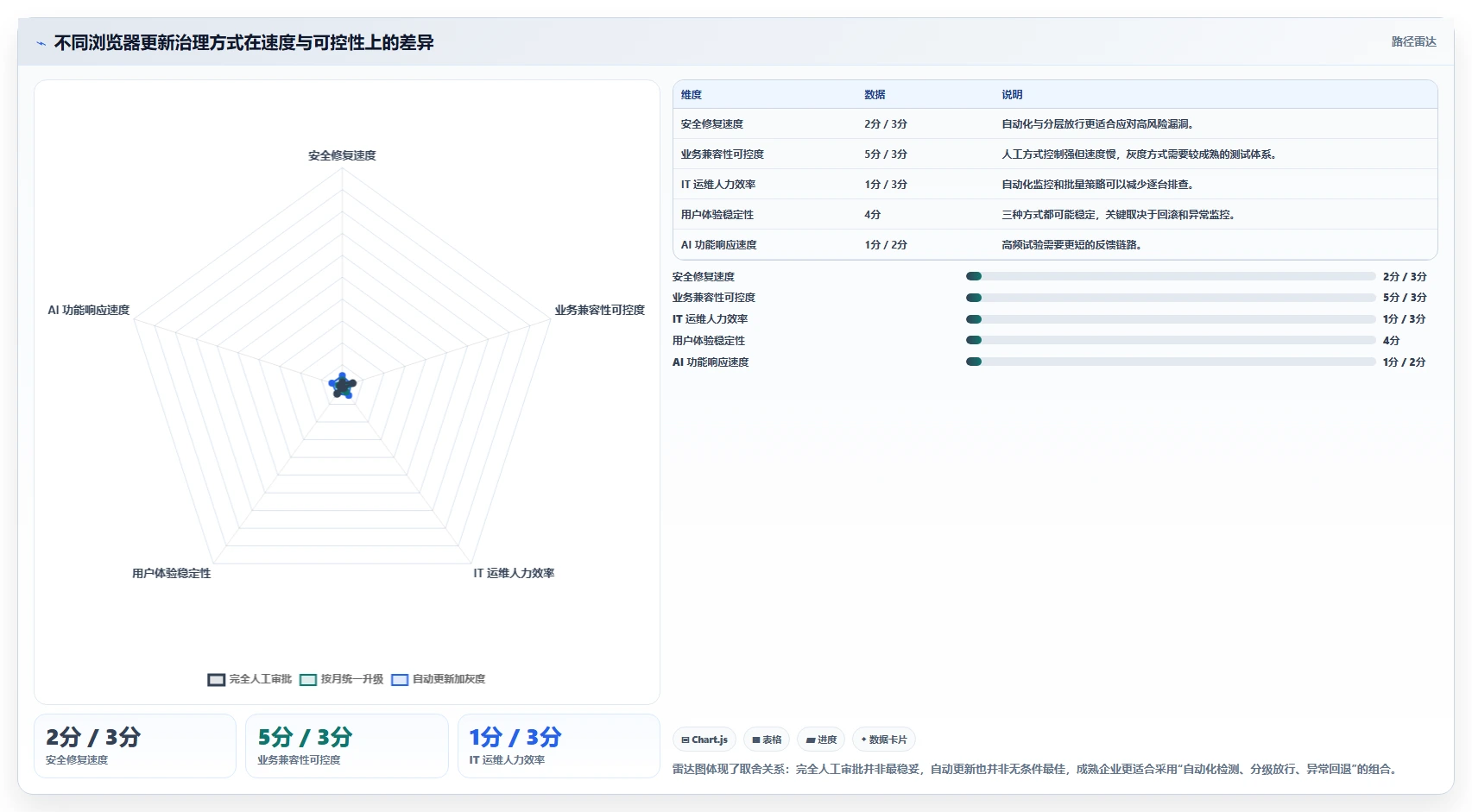Click the IT 运维人力效率 progress bar
Viewport: 1472px width, 812px height.
coord(1171,319)
